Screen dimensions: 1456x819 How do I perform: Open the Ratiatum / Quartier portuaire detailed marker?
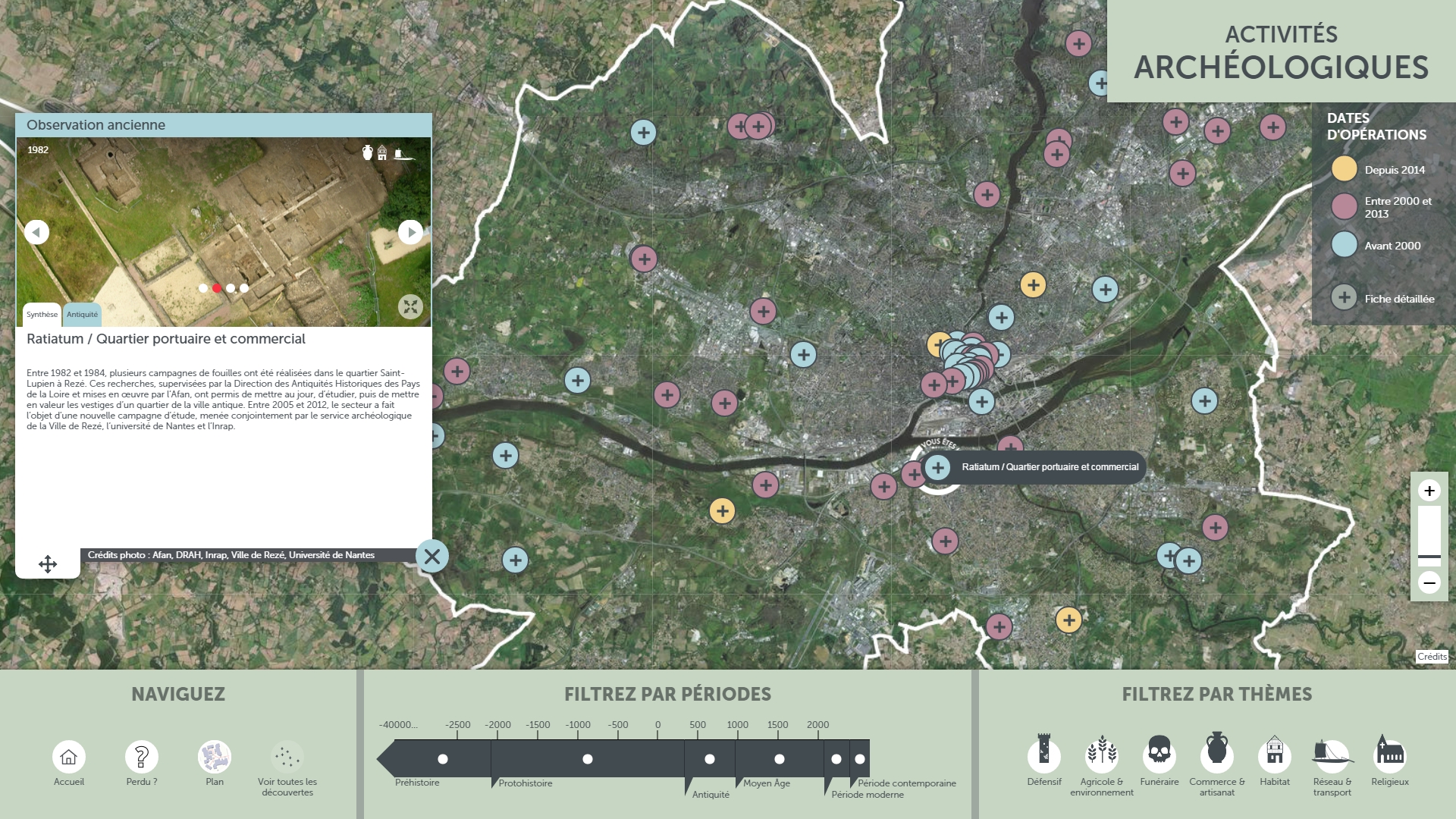coord(938,468)
